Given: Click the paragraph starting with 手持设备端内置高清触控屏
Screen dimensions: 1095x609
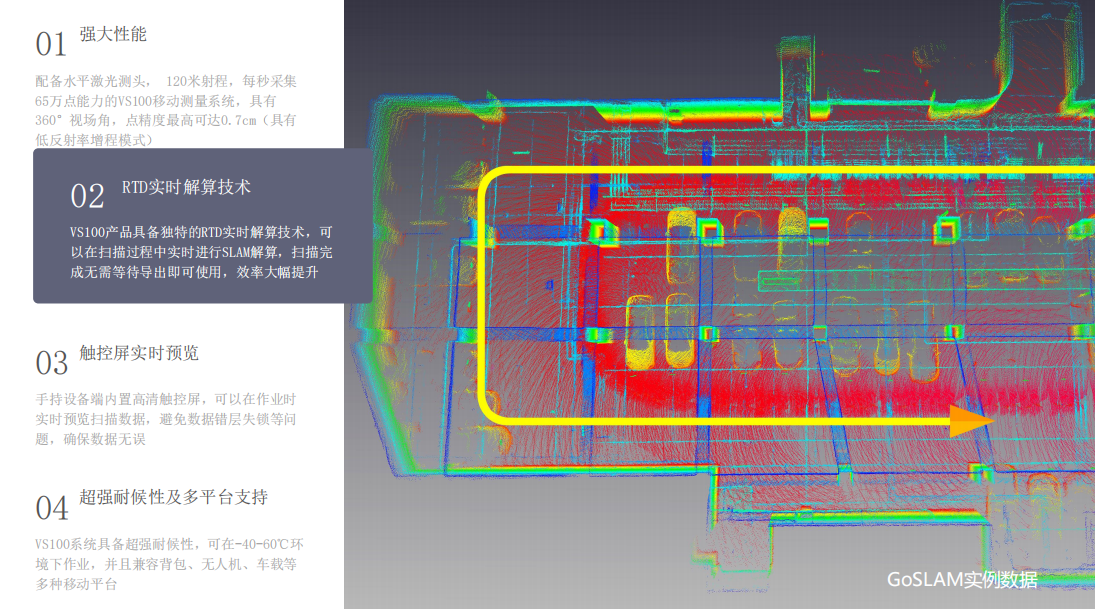Looking at the screenshot, I should [x=166, y=419].
